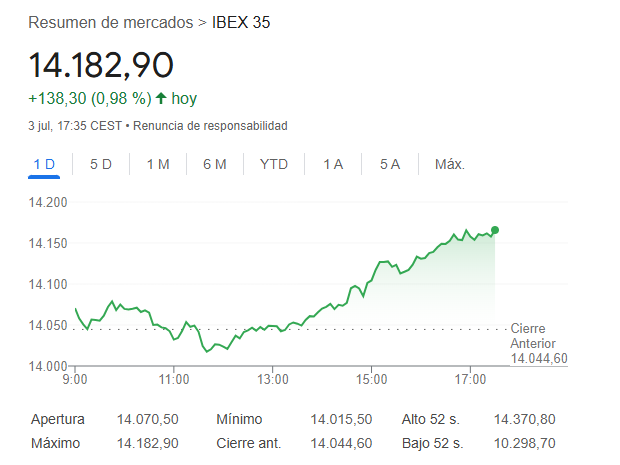Click the Mínimo value 14.015,50

(342, 419)
